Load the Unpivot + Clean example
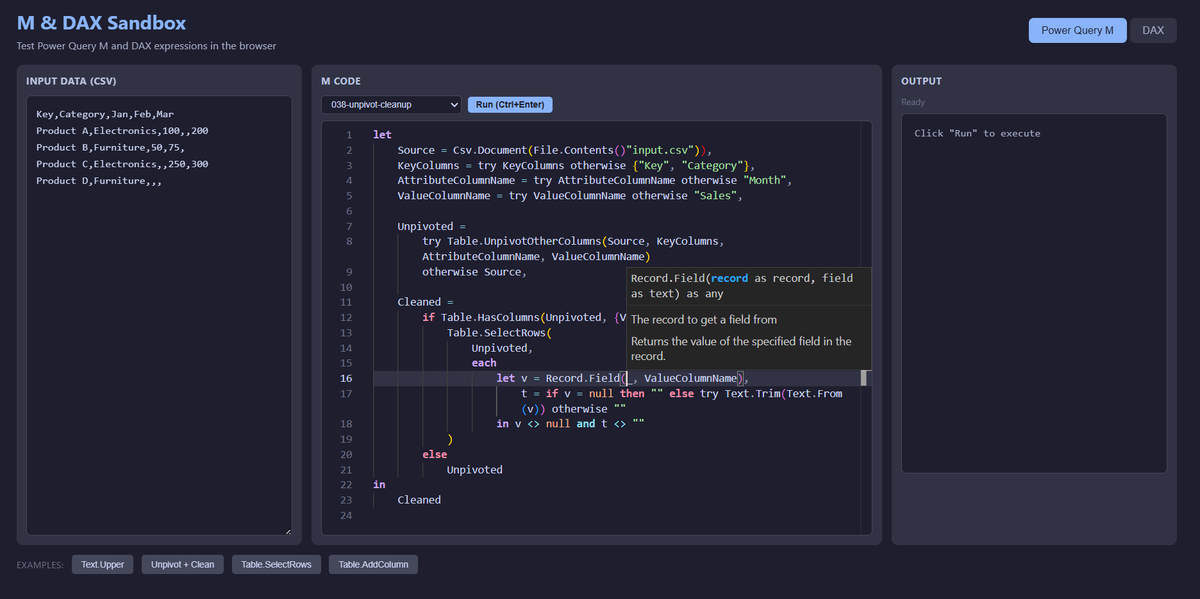This screenshot has width=1200, height=599. click(x=182, y=564)
